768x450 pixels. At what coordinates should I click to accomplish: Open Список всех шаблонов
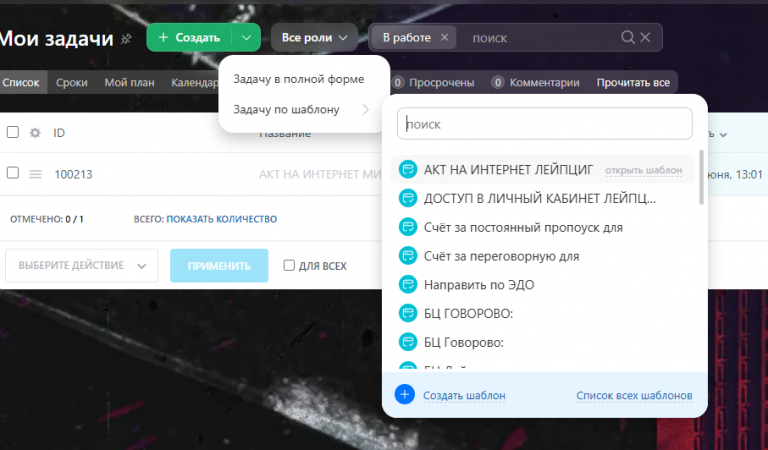coord(634,395)
